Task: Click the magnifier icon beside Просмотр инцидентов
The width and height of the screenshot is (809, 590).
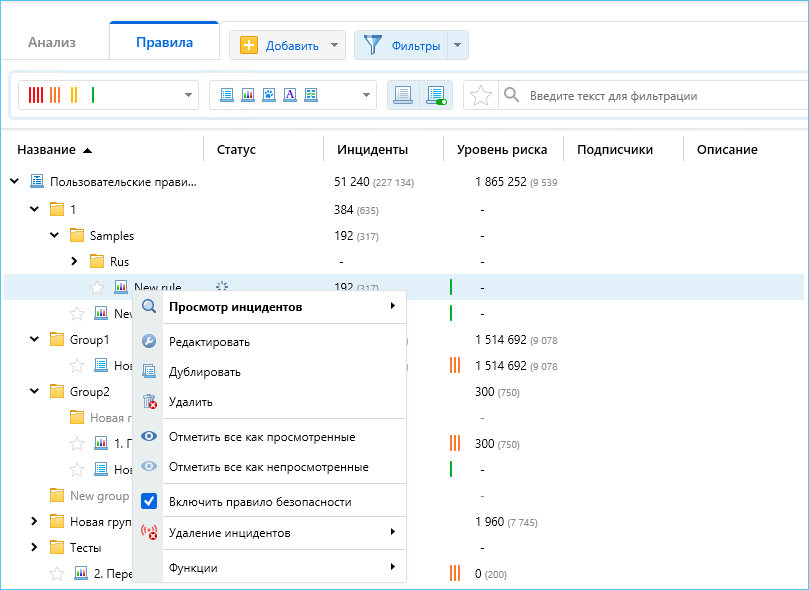Action: tap(149, 306)
